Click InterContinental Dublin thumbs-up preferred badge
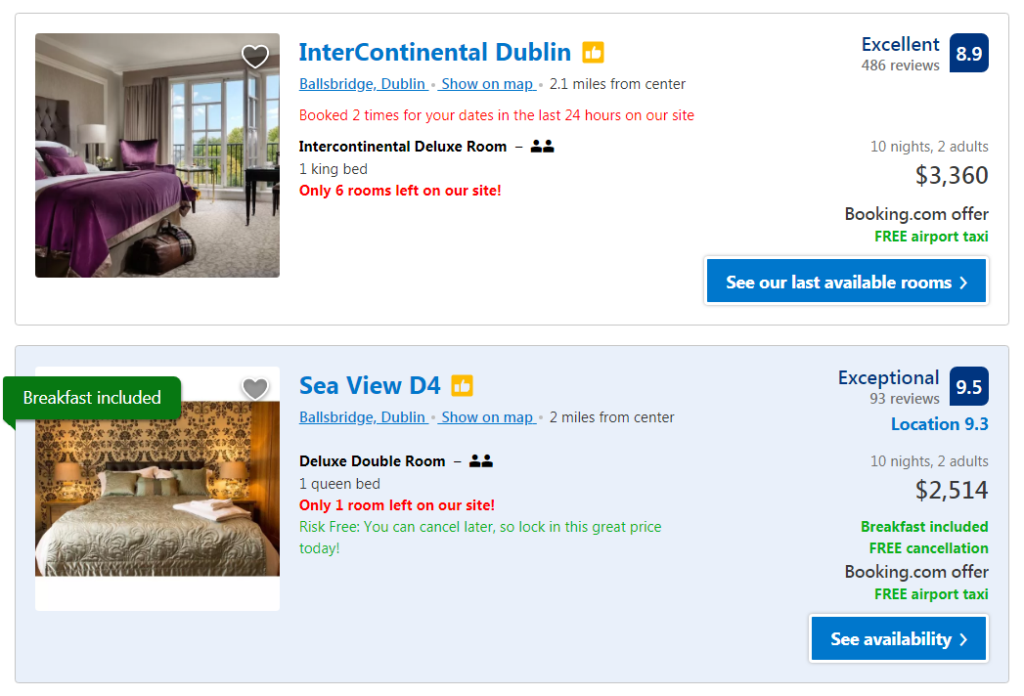Screen dimensions: 1024x696 coord(593,53)
